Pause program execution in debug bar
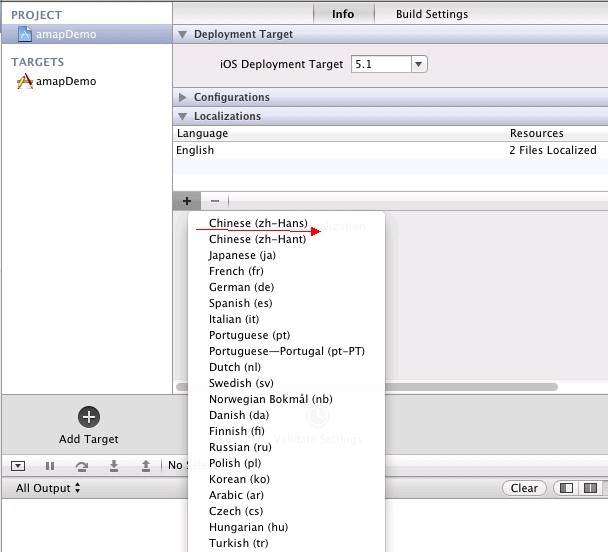608x552 pixels. [x=50, y=466]
